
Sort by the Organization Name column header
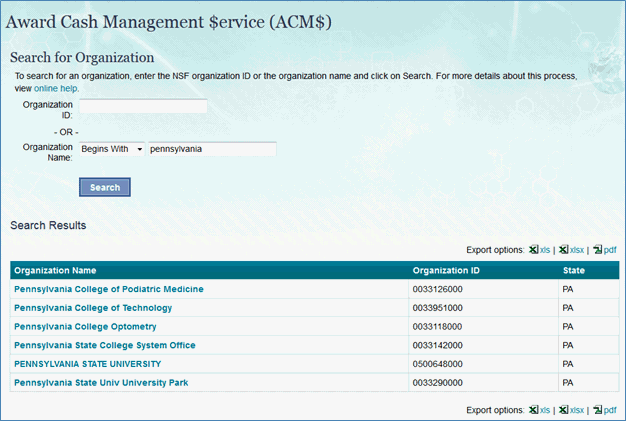tap(55, 270)
